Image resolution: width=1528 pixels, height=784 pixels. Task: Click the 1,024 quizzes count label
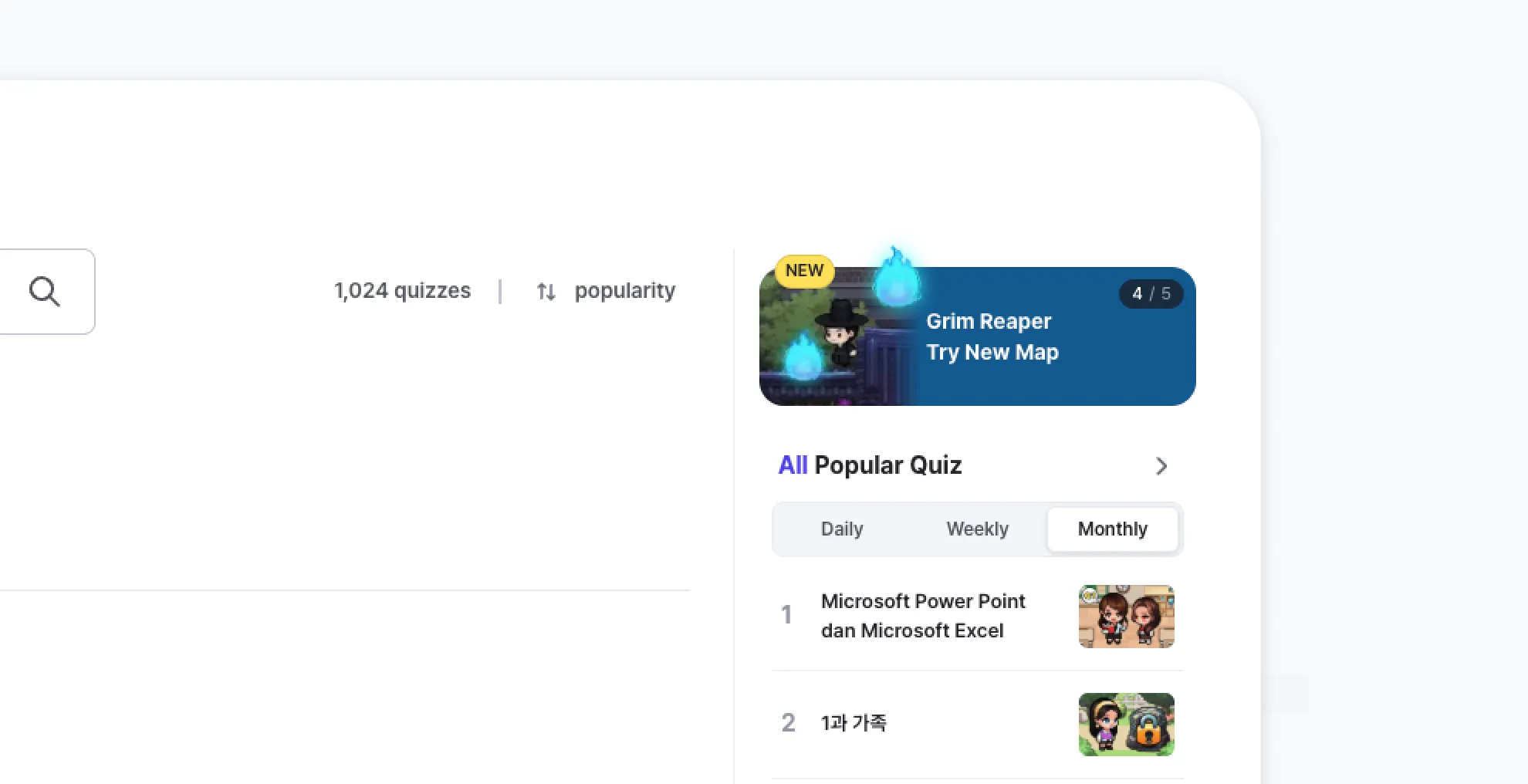pyautogui.click(x=402, y=291)
